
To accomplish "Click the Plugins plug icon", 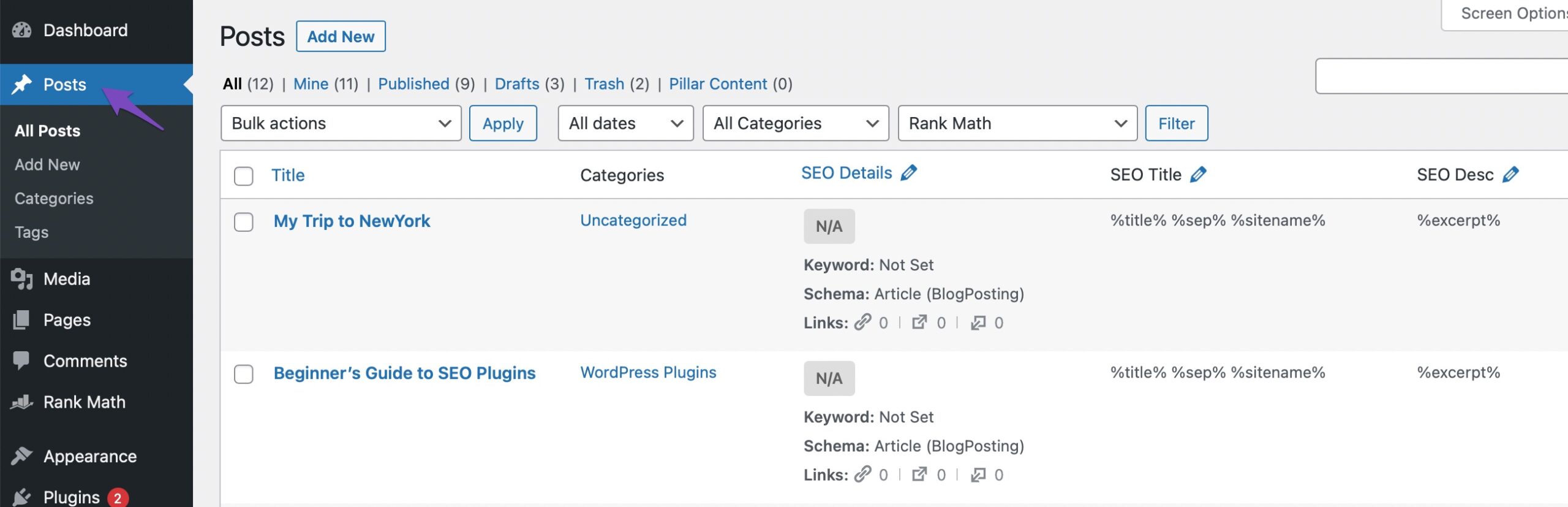I will [21, 497].
